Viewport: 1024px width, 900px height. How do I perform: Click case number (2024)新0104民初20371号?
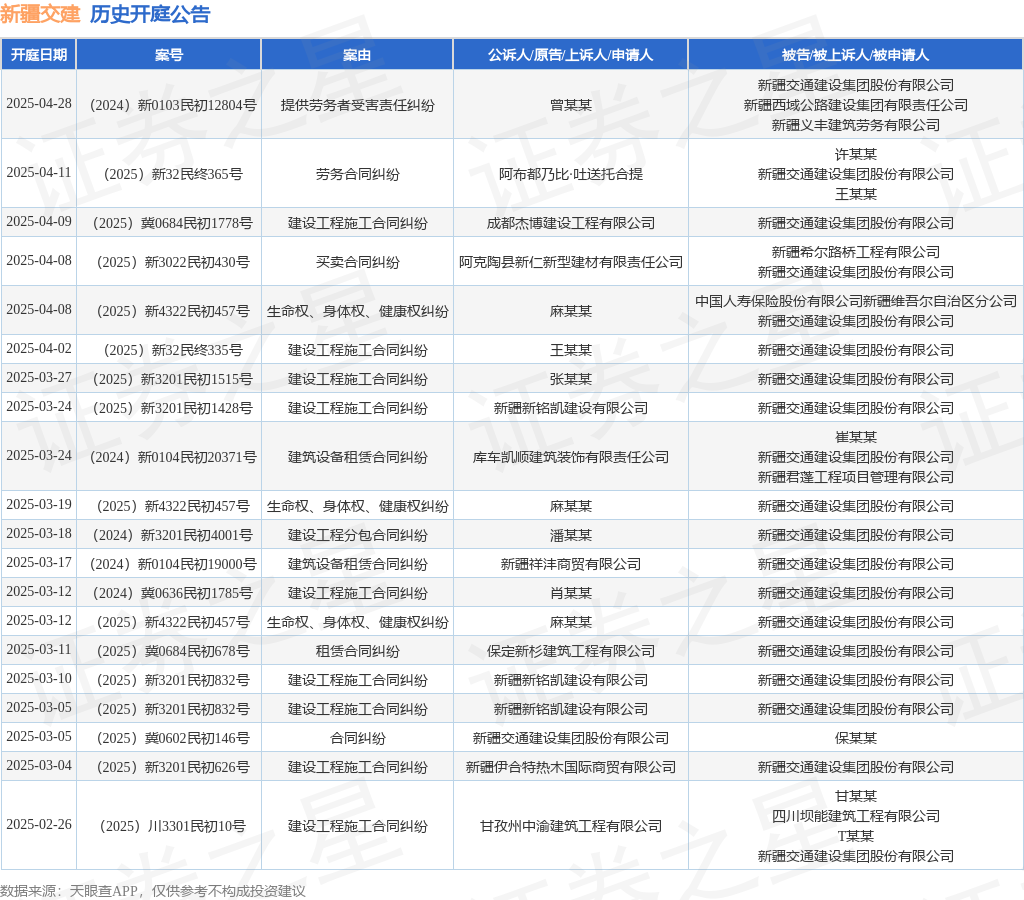point(173,457)
